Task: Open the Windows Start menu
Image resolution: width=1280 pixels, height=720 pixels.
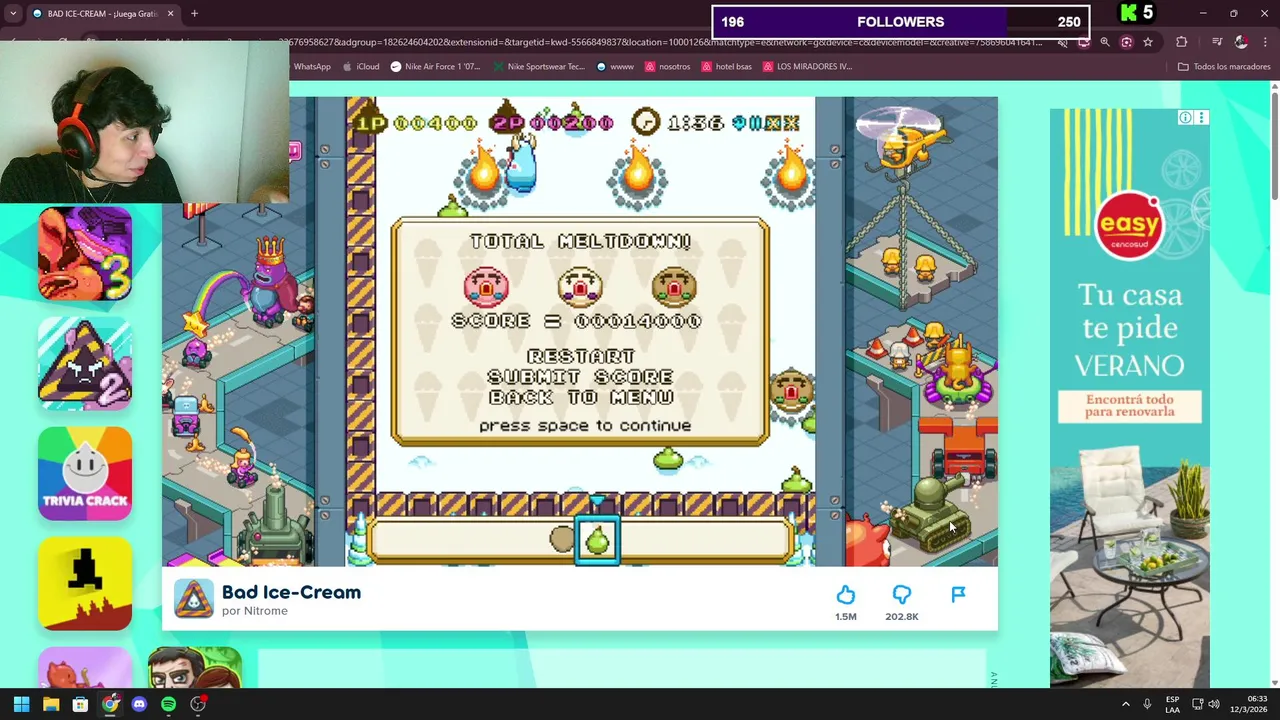Action: click(21, 704)
